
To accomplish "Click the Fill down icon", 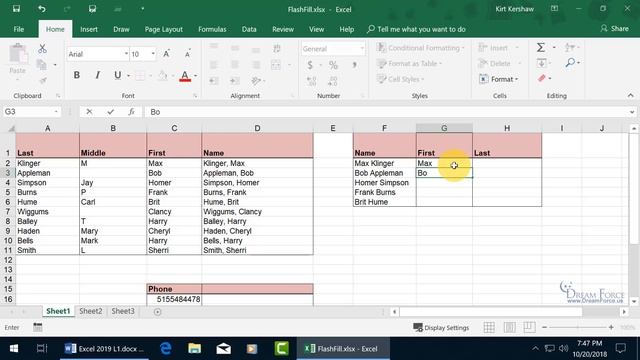I will pos(542,63).
